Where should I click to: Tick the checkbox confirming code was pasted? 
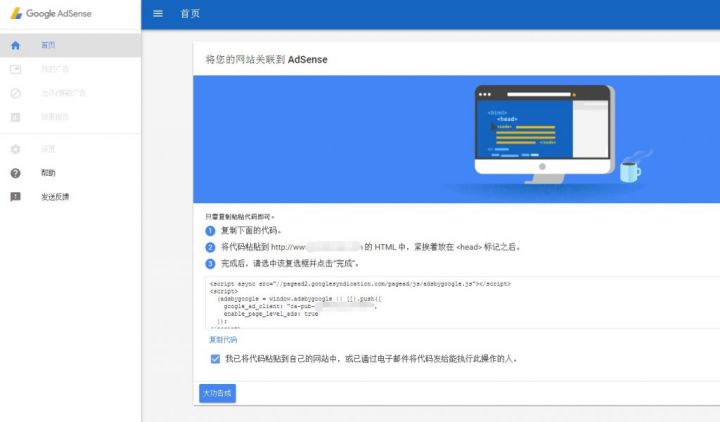pos(215,359)
